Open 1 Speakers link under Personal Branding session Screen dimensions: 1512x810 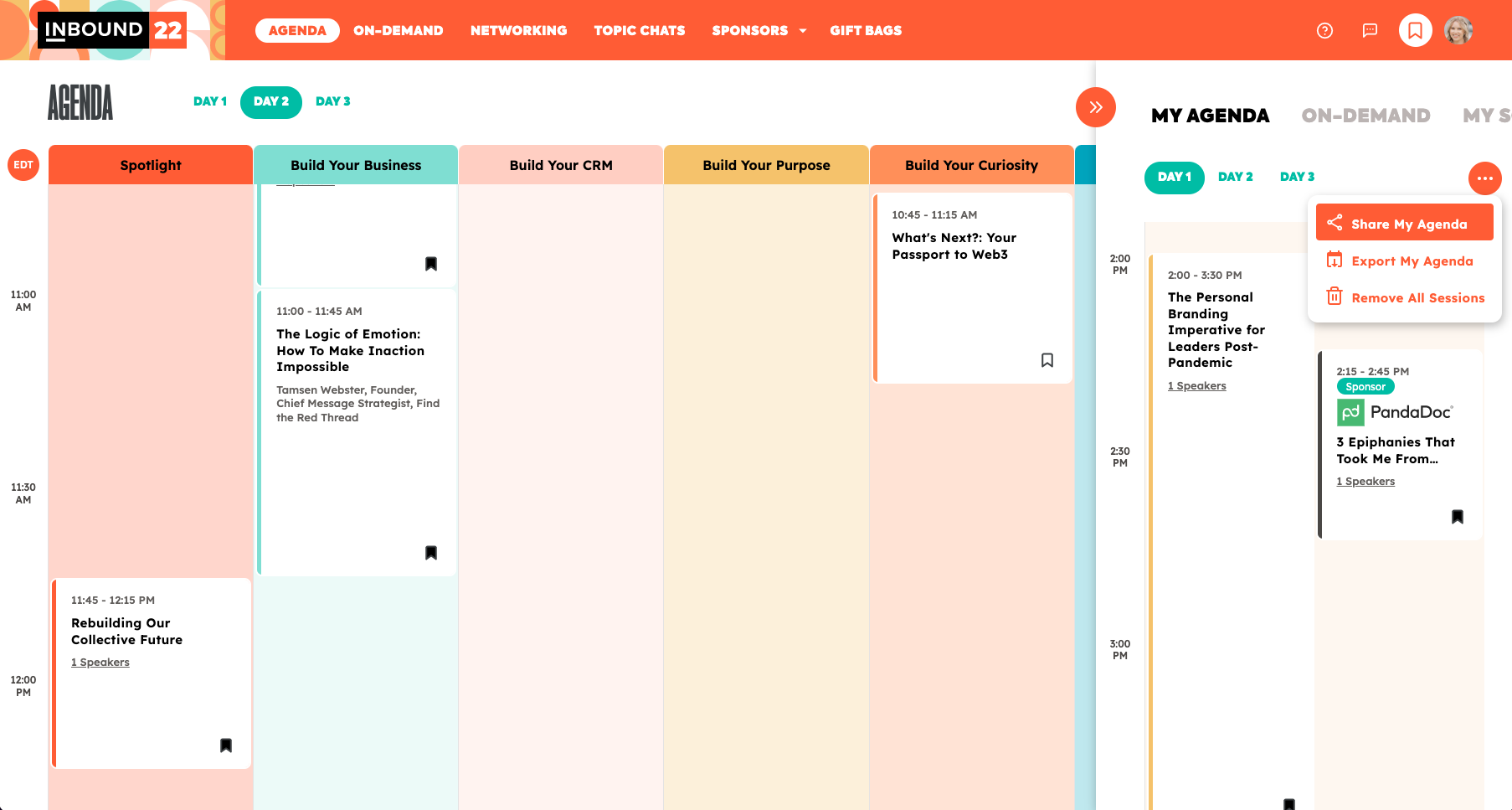coord(1197,386)
